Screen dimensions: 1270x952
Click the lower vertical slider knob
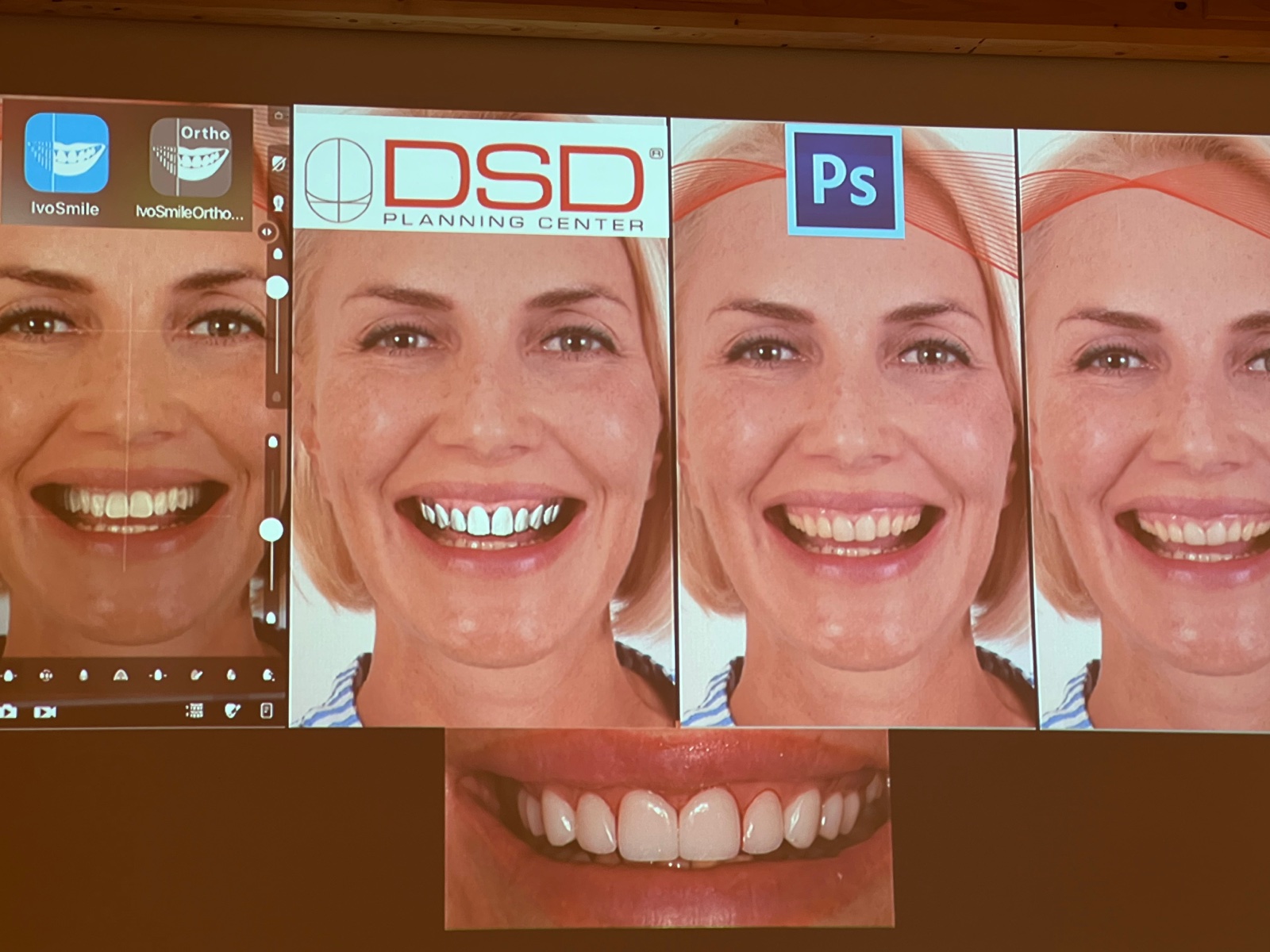272,529
